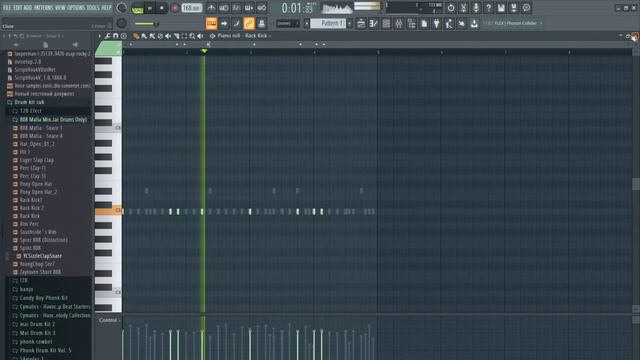The height and width of the screenshot is (360, 640).
Task: Click the multilink to controllers icon
Action: pos(262,24)
